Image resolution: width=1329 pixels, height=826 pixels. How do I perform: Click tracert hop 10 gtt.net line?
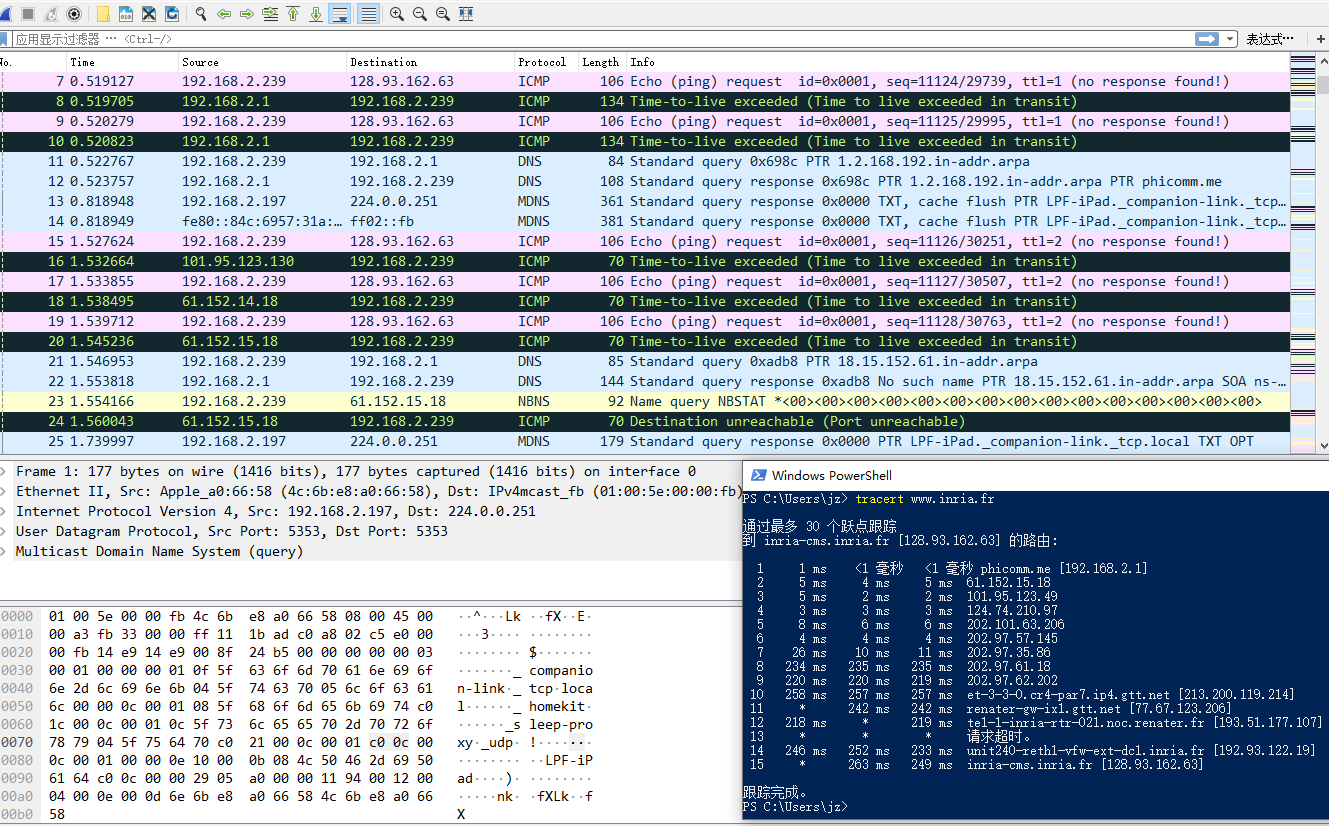1025,694
